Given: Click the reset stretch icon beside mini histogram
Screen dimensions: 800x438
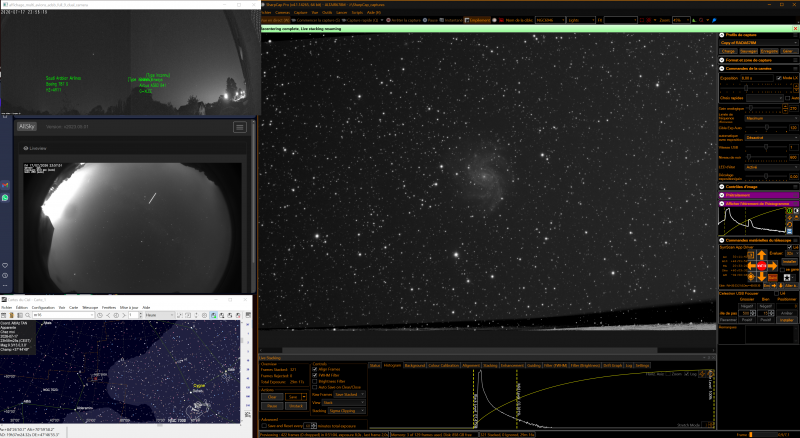Looking at the screenshot, I should point(790,224).
